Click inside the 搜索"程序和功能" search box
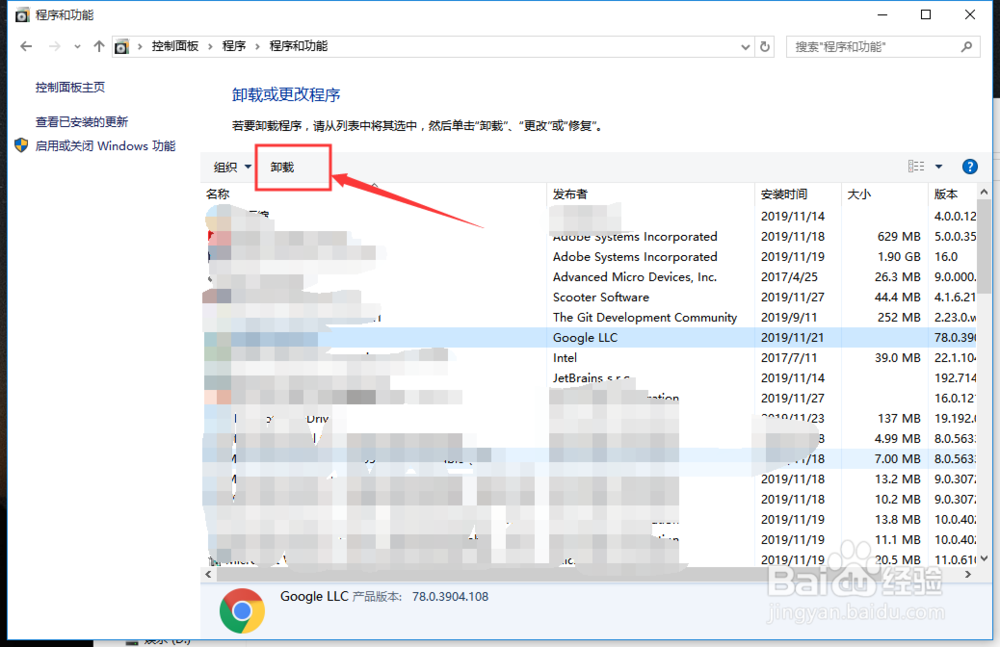 coord(880,46)
